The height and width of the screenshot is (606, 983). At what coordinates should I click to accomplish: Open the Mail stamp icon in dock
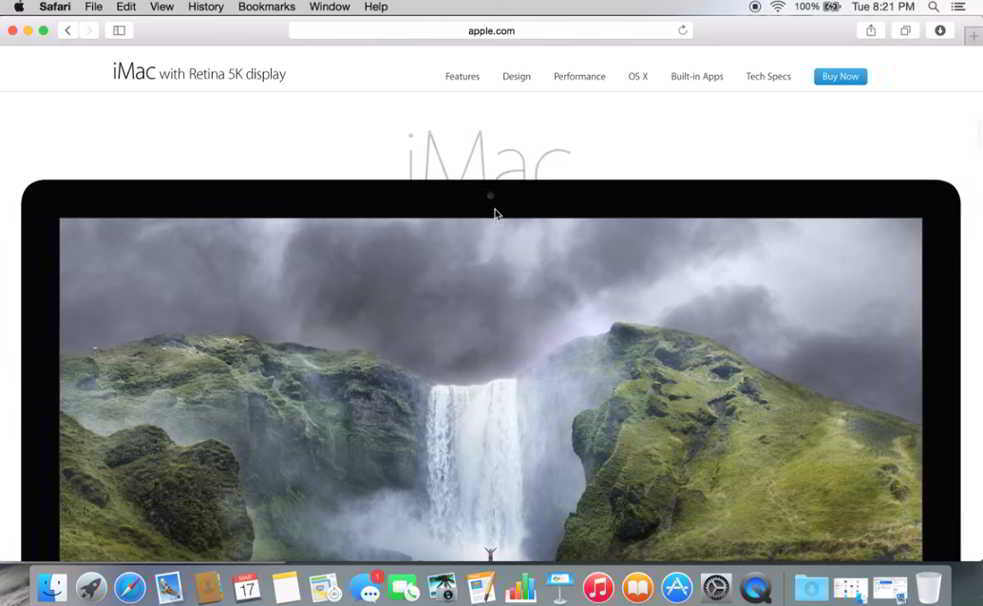(x=169, y=588)
